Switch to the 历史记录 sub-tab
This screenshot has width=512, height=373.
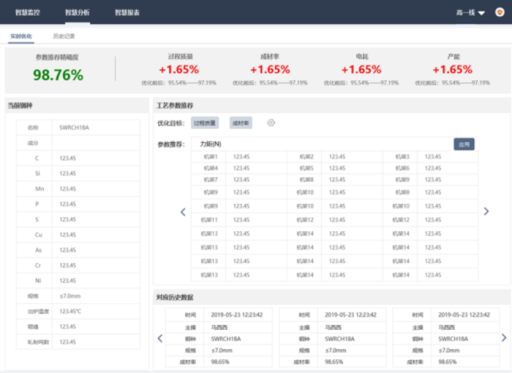[x=64, y=36]
